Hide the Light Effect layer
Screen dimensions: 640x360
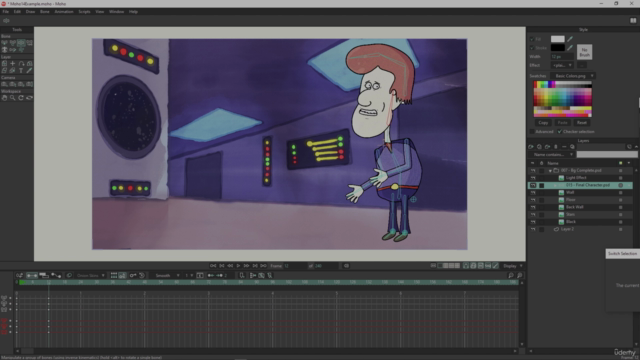pyautogui.click(x=533, y=178)
